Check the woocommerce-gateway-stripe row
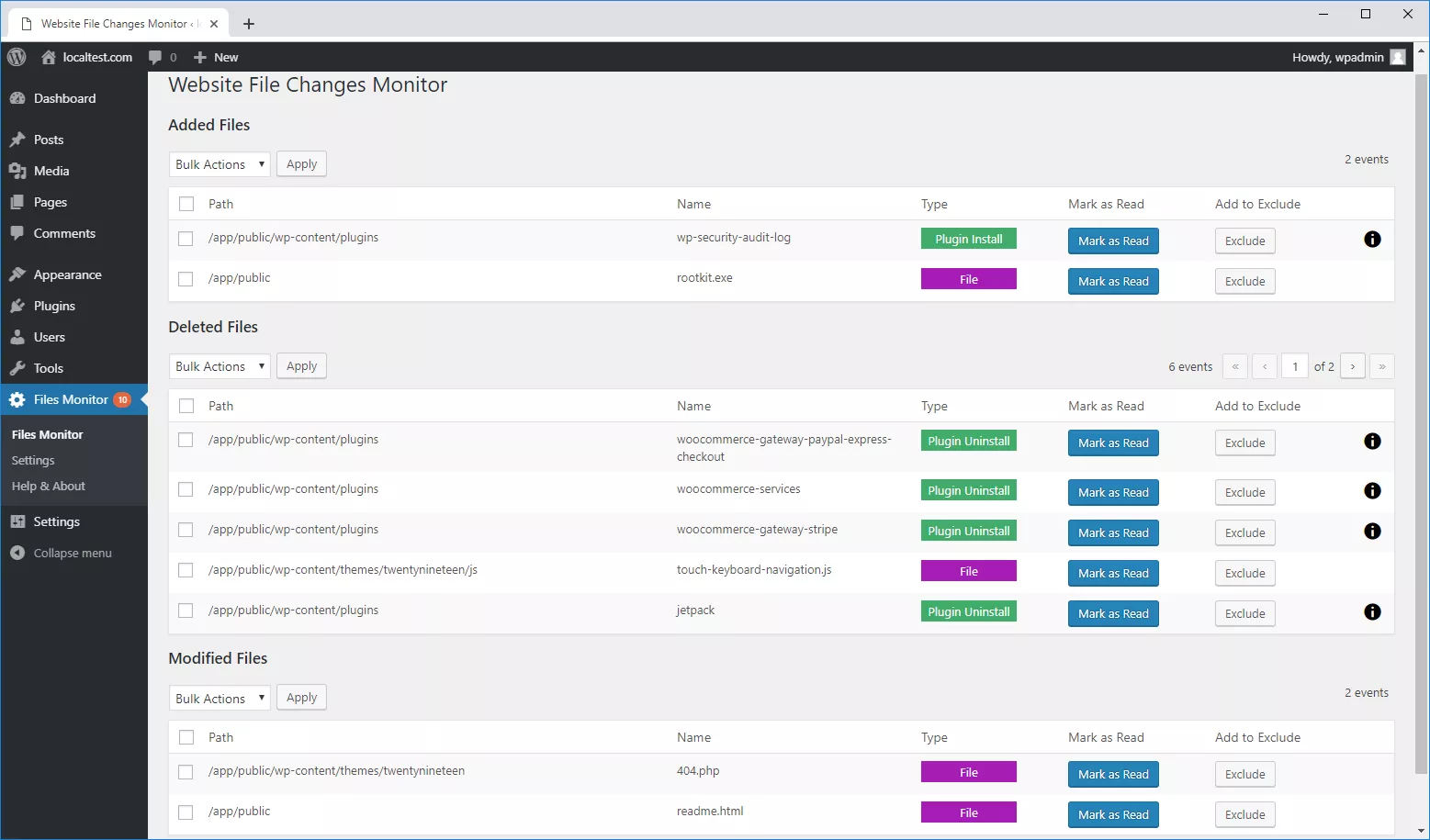The image size is (1430, 840). [x=186, y=530]
